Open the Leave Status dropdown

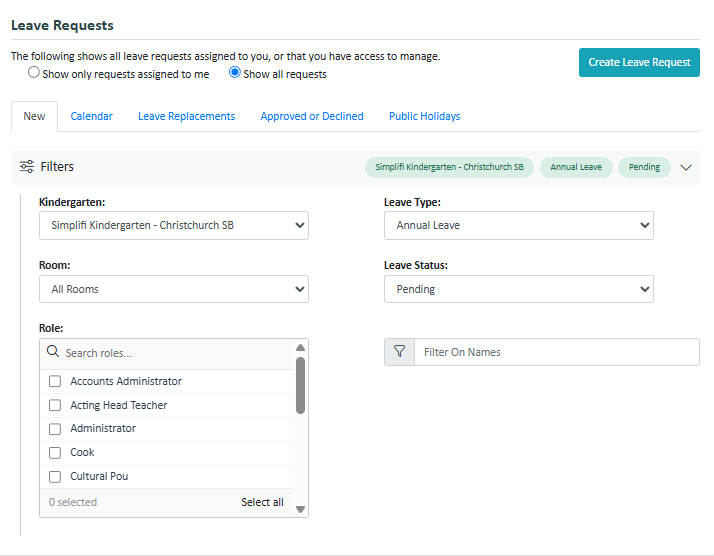coord(519,289)
